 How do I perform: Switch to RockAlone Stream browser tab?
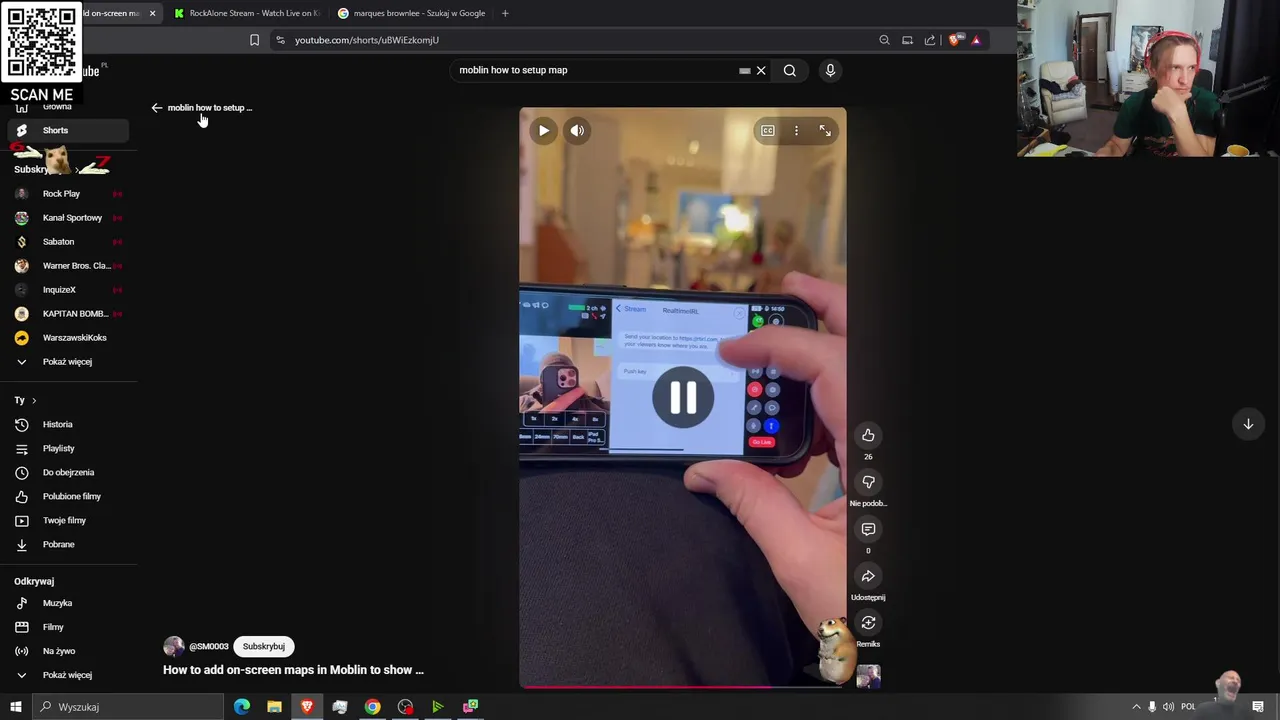[x=247, y=13]
